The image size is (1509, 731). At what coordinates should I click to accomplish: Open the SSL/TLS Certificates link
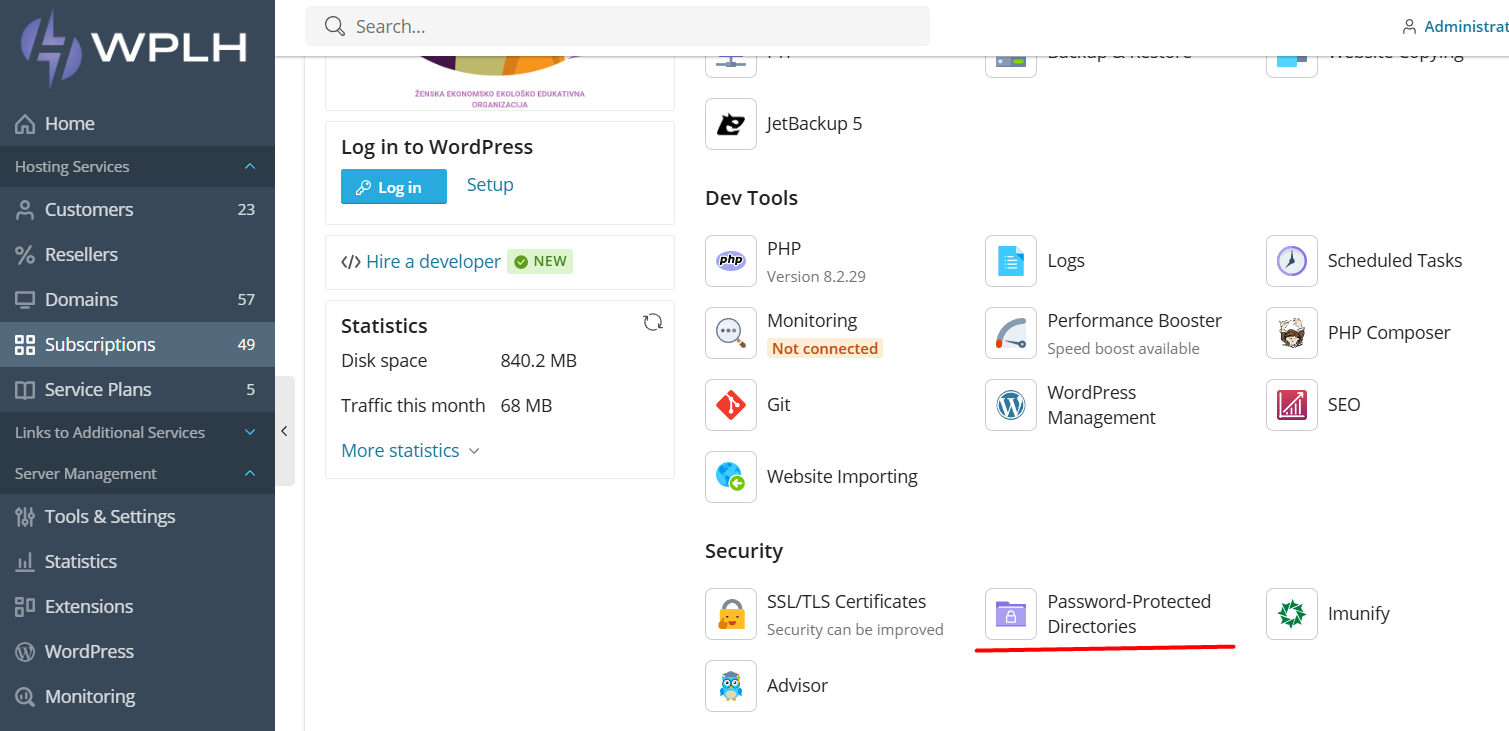[x=846, y=602]
